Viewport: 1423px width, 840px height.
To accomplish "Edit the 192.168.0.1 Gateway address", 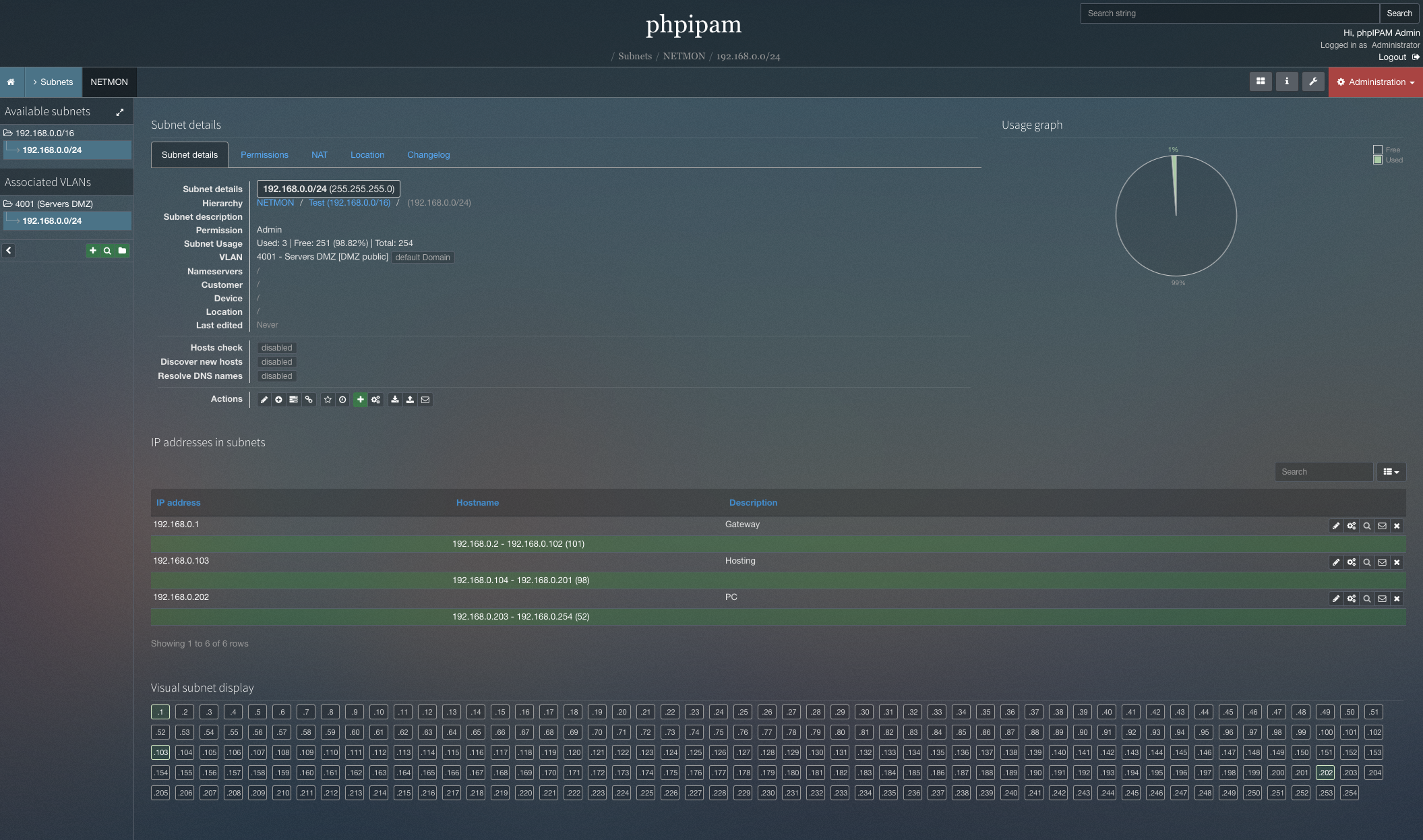I will point(1336,526).
